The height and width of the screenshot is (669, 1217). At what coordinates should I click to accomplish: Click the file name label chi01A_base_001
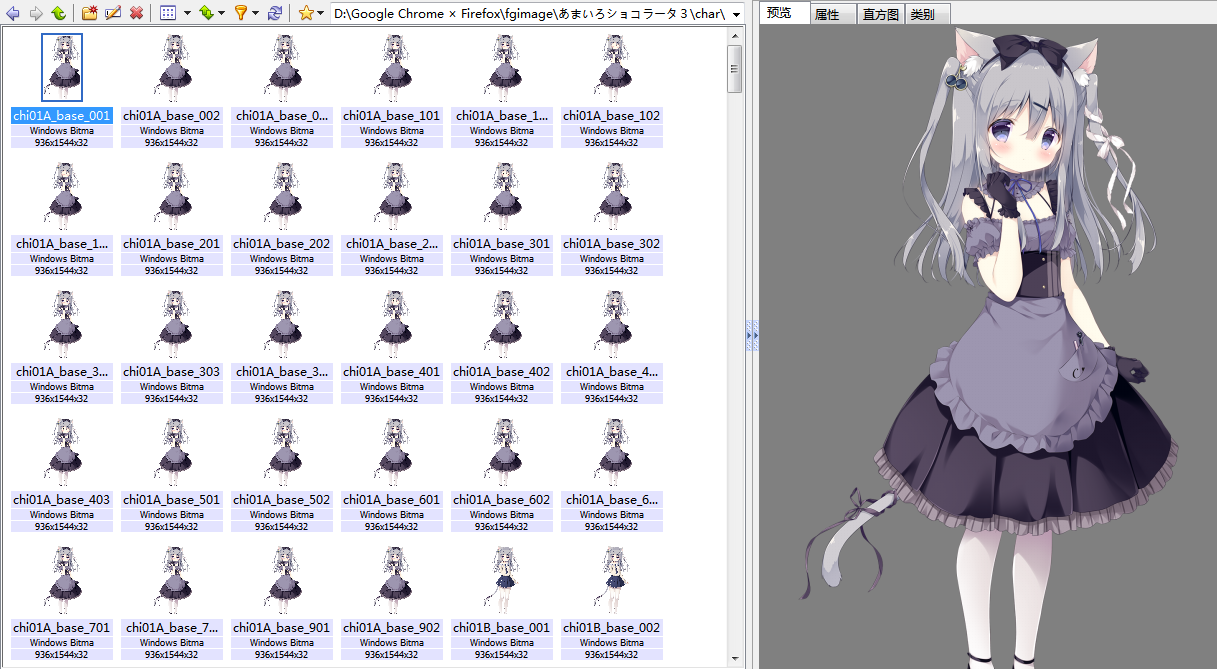coord(62,116)
